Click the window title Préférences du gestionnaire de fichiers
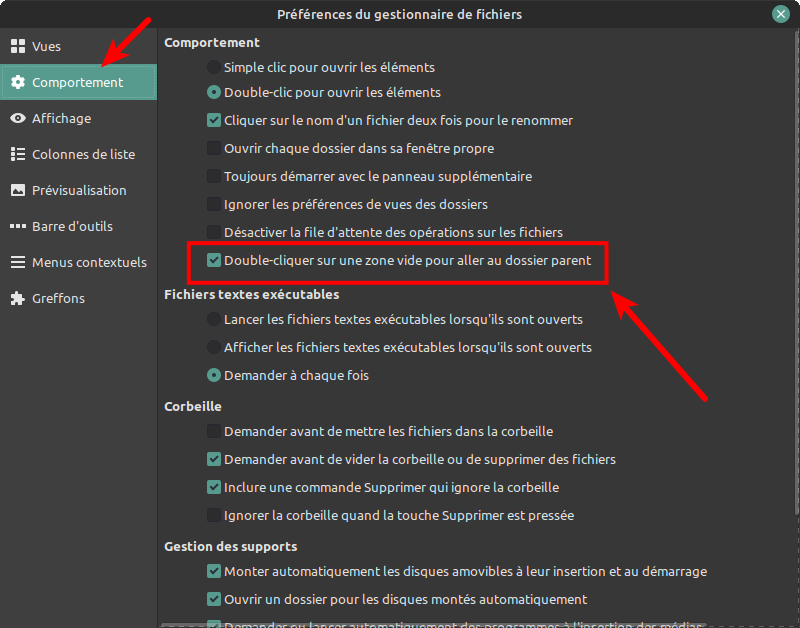This screenshot has width=800, height=628. pos(399,14)
